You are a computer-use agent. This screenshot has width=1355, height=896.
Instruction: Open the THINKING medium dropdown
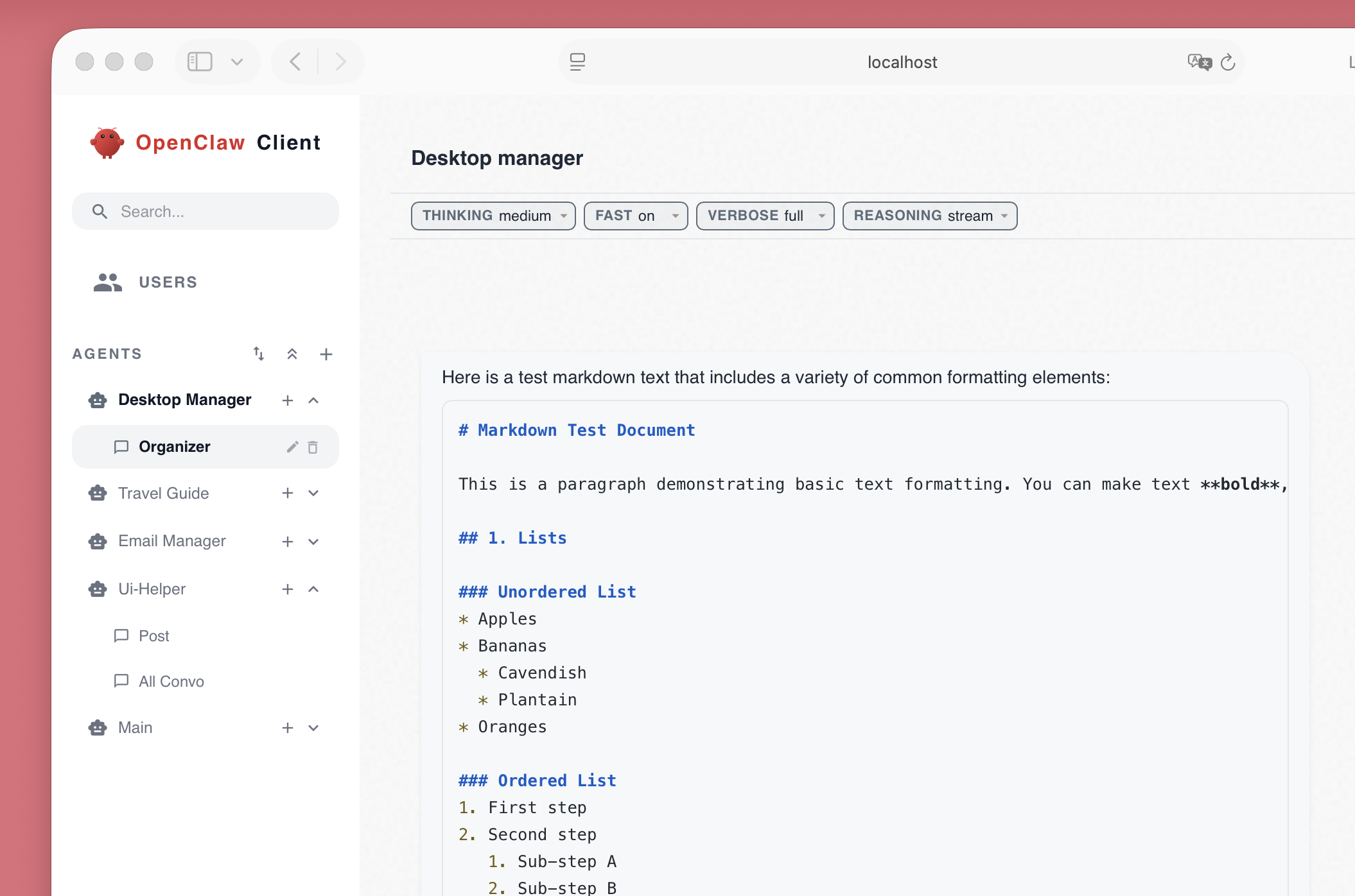tap(493, 216)
